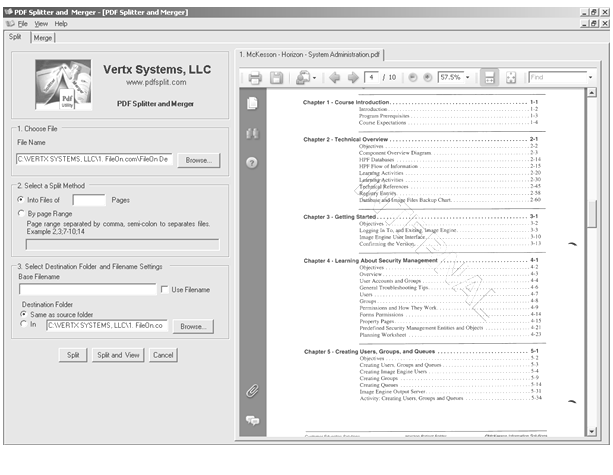The image size is (613, 475).
Task: Click the application icon in title bar
Action: click(8, 12)
